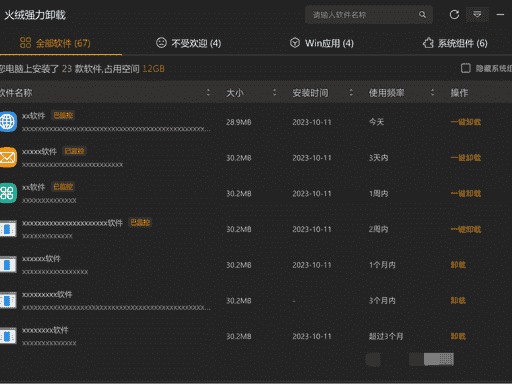Click 一键卸载 in the 1周内 row
The image size is (512, 384).
[466, 193]
